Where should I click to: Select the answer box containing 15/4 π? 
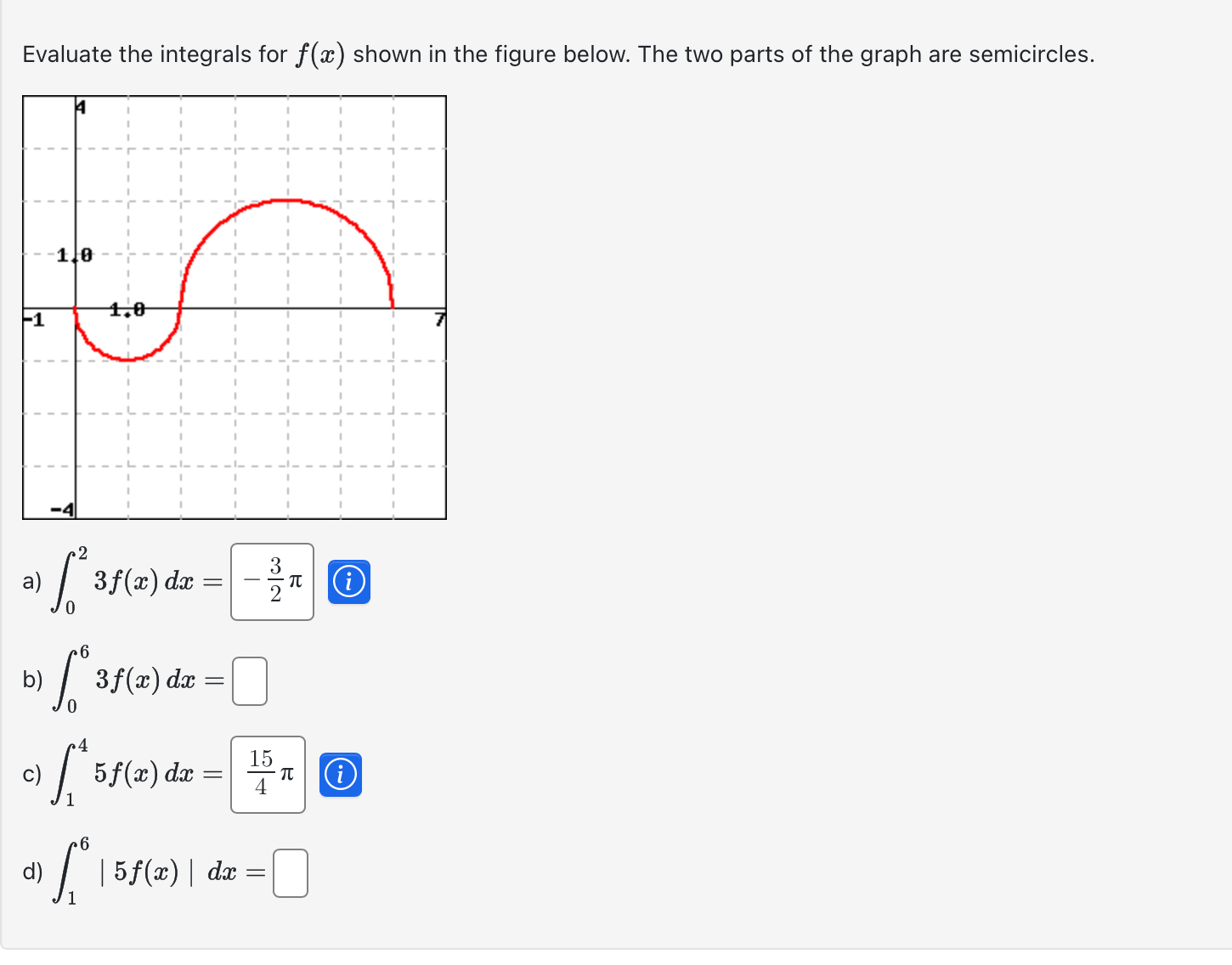[267, 775]
